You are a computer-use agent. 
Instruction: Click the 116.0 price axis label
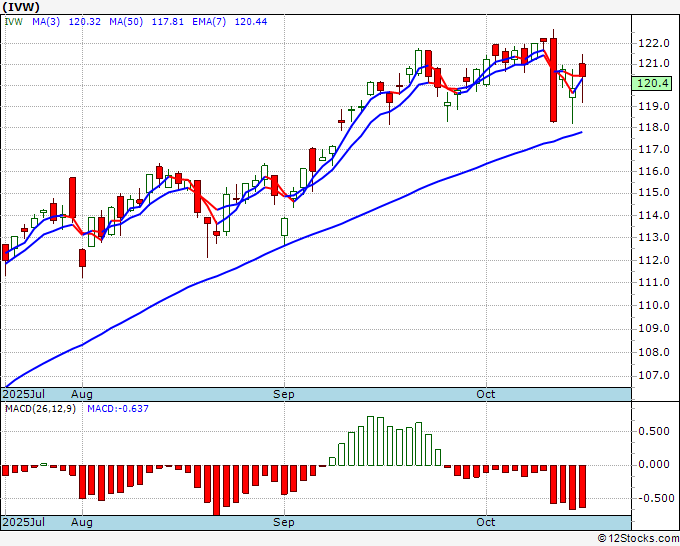point(654,171)
